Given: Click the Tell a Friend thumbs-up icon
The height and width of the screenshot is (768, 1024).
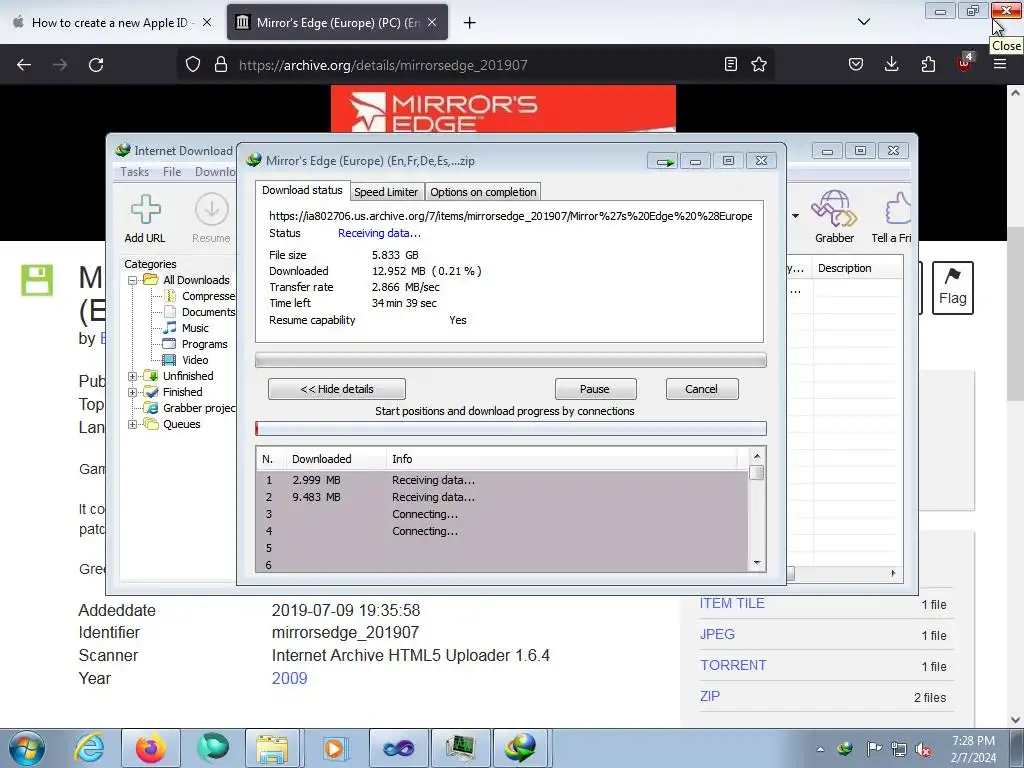Looking at the screenshot, I should pyautogui.click(x=897, y=208).
